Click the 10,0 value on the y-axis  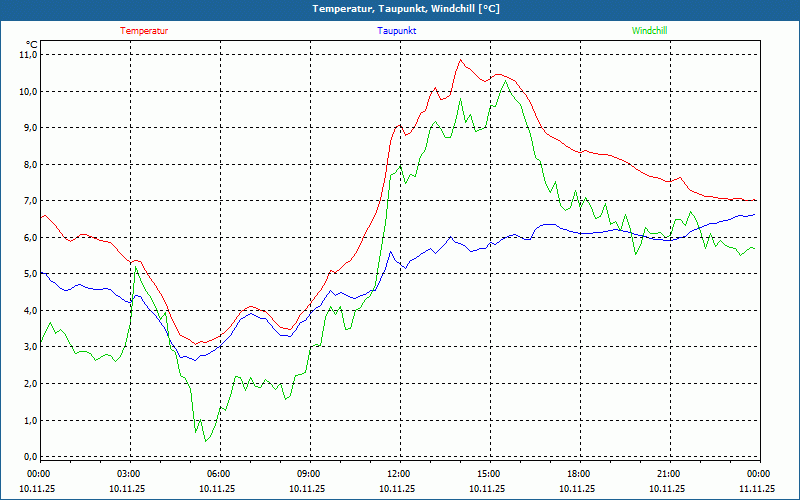27,91
